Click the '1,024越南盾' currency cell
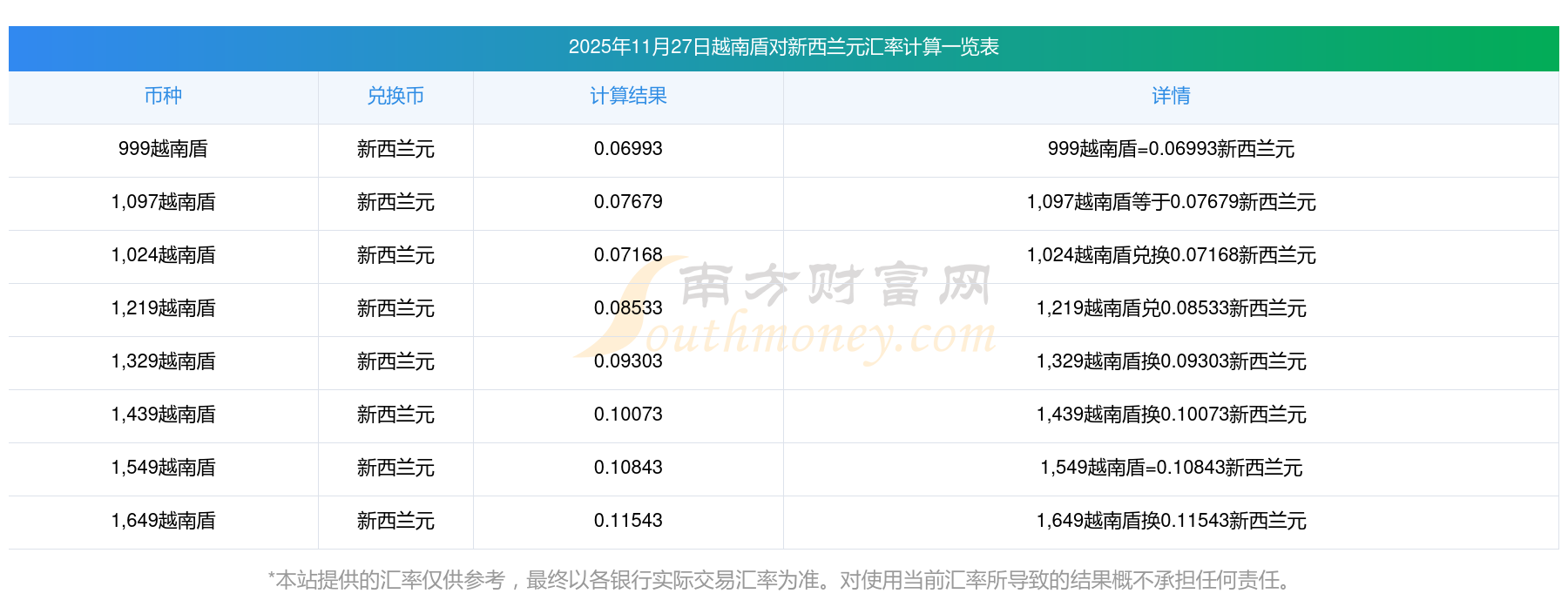Viewport: 1568px width, 607px height. click(x=163, y=255)
